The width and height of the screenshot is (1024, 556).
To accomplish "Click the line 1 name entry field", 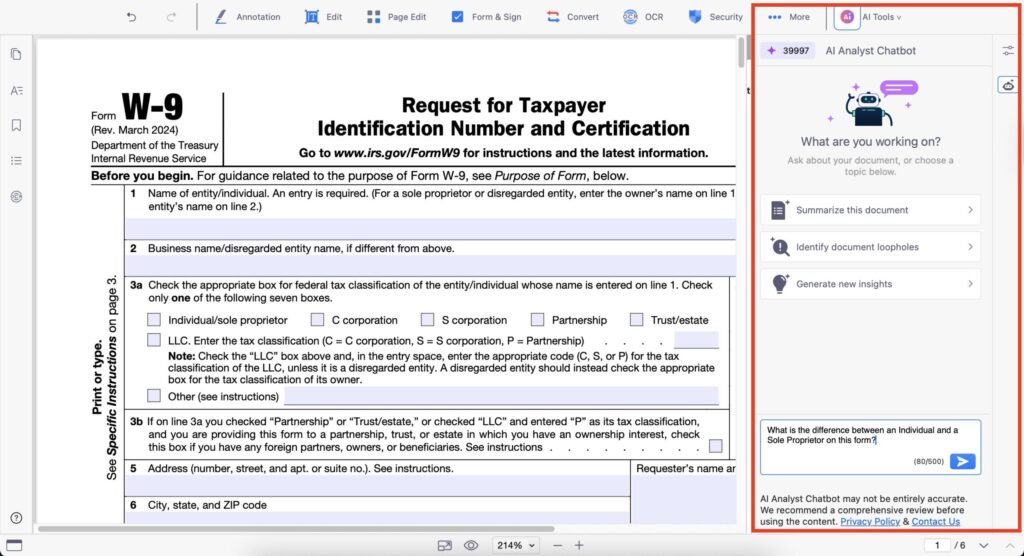I will [x=430, y=228].
